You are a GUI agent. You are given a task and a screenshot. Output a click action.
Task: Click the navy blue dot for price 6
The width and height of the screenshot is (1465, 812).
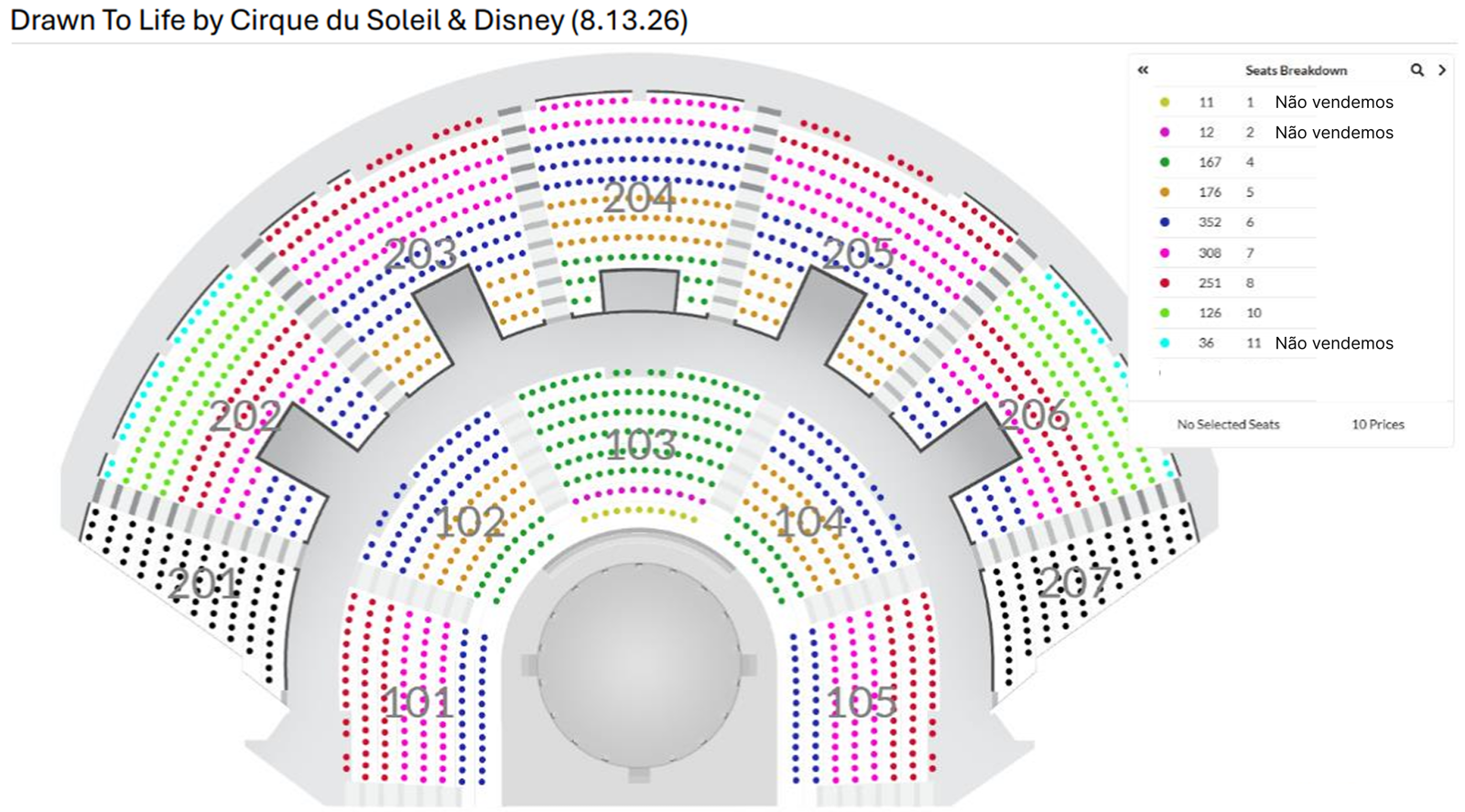coord(1165,222)
